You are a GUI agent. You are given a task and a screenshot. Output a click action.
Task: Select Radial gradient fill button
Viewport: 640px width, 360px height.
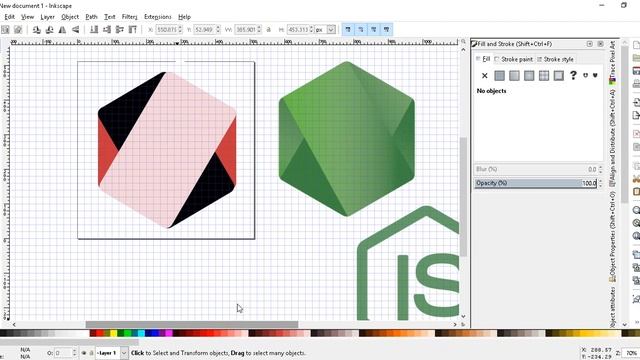point(529,76)
